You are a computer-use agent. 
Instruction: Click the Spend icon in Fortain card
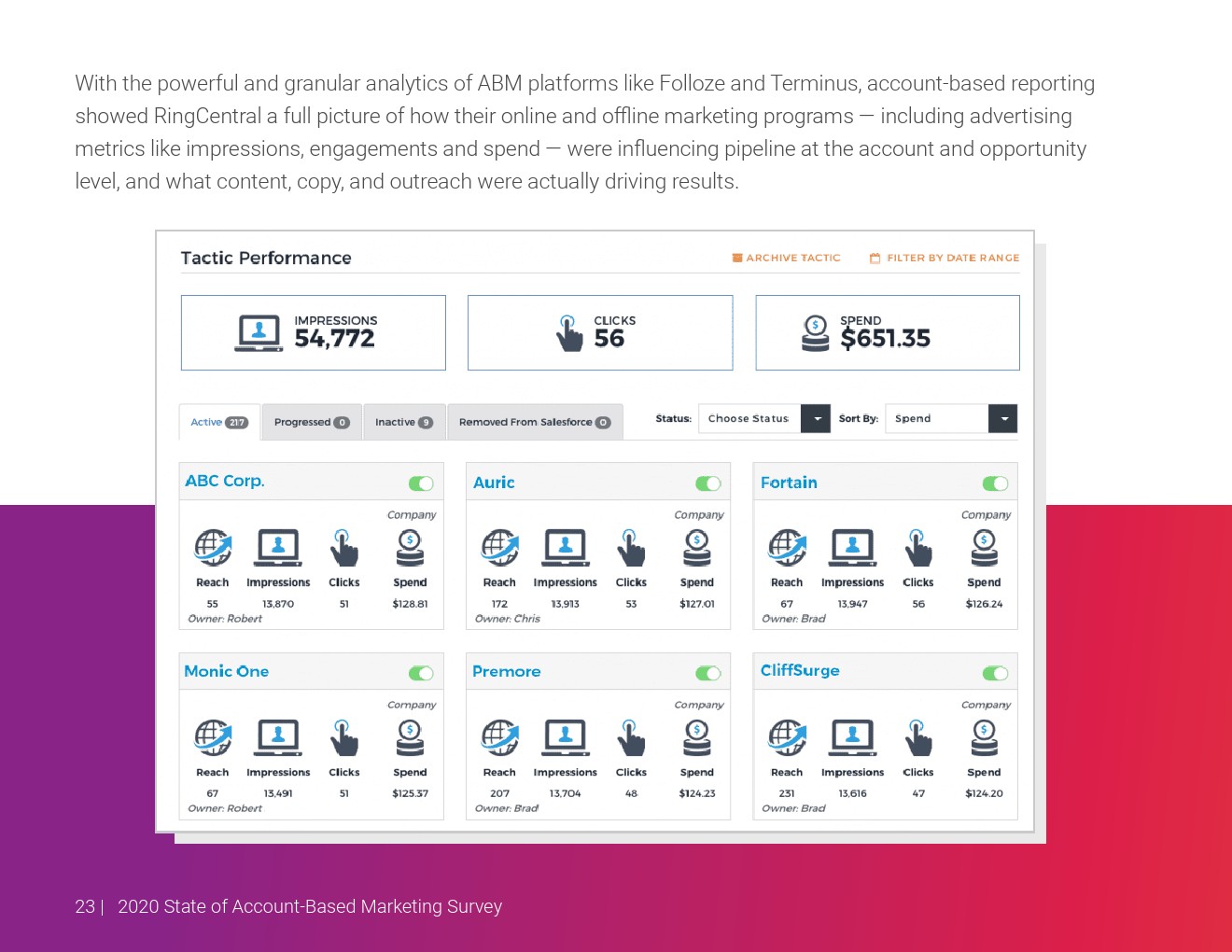coord(984,548)
